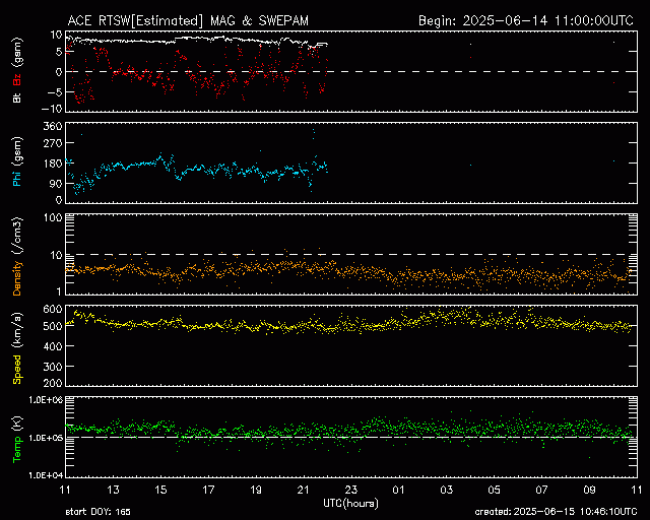The height and width of the screenshot is (520, 650).
Task: Click the '90' tick on Phi axis
Action: (56, 183)
